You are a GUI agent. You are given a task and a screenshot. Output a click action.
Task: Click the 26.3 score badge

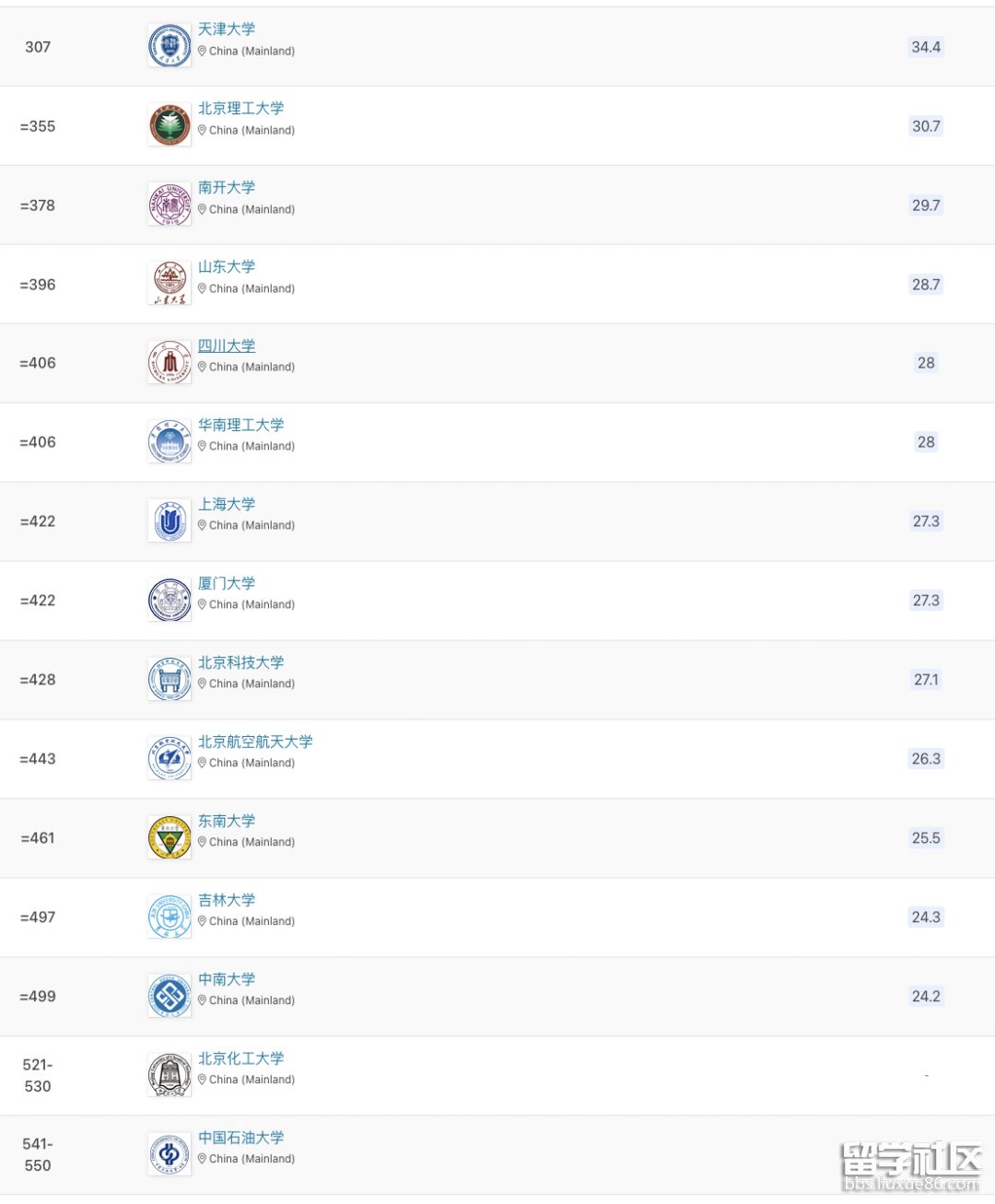[926, 759]
